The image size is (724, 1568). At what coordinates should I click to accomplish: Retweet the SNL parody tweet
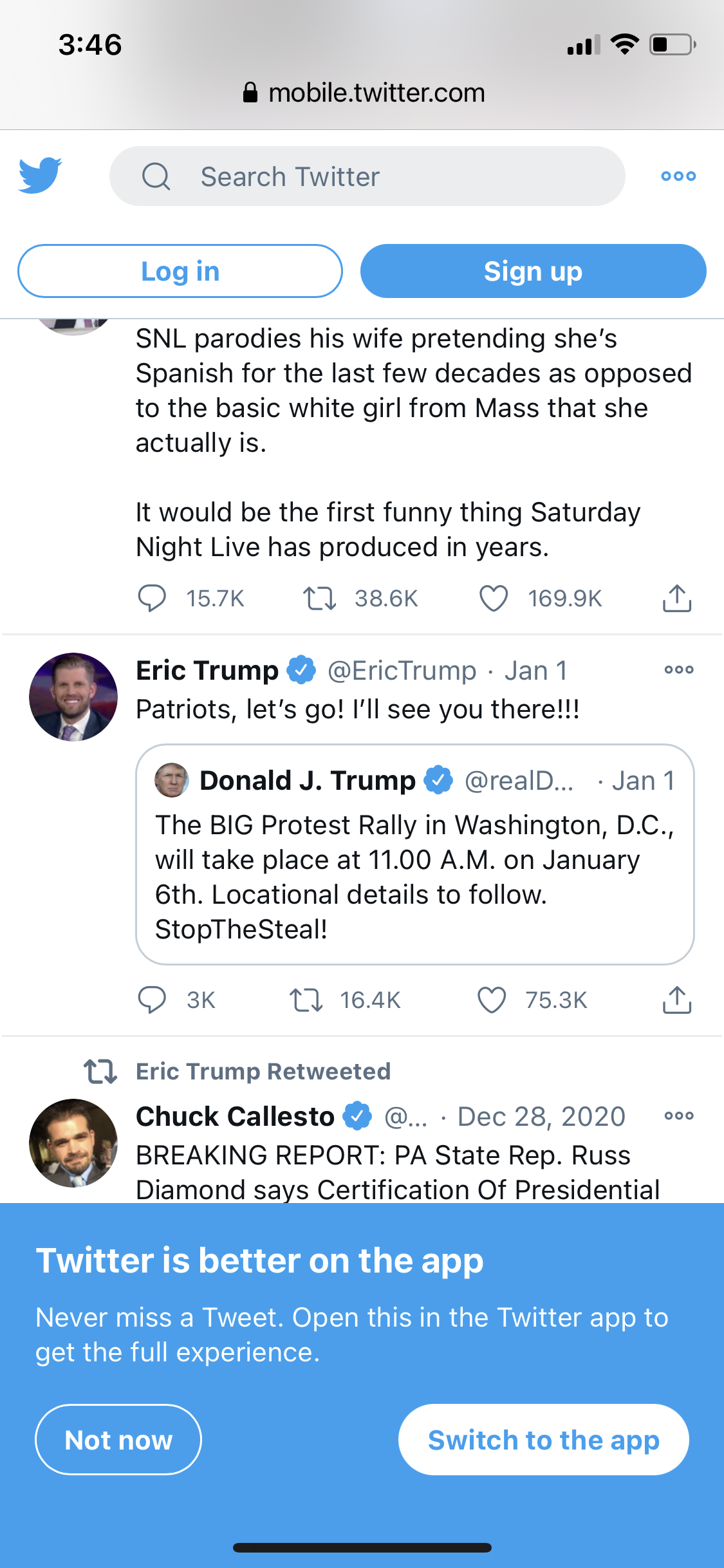pyautogui.click(x=320, y=598)
